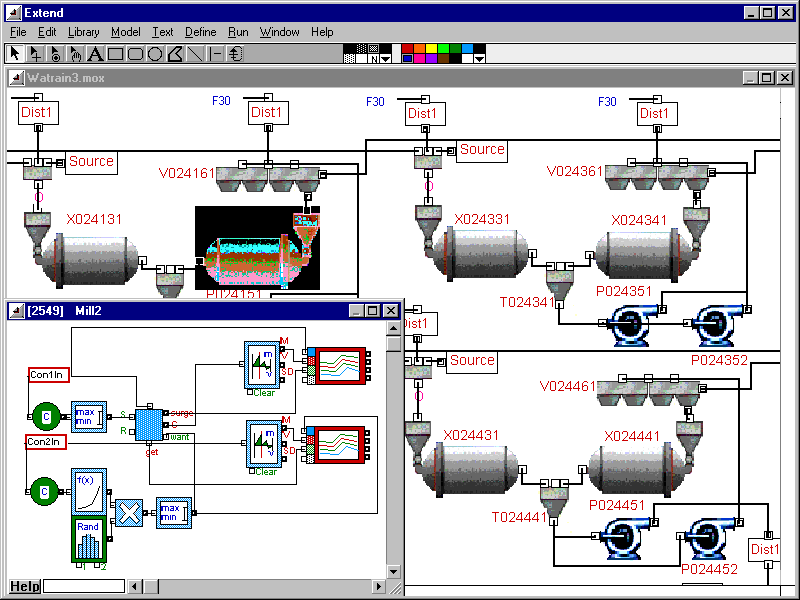
Task: Pick the orange color swatch
Action: point(419,48)
